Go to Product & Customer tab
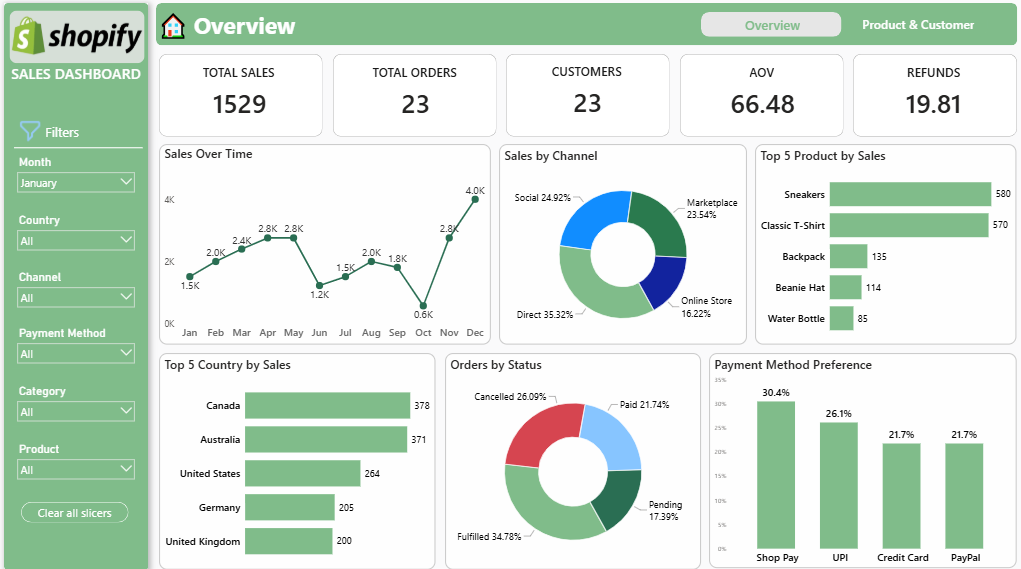Viewport: 1021px width, 569px height. point(918,25)
